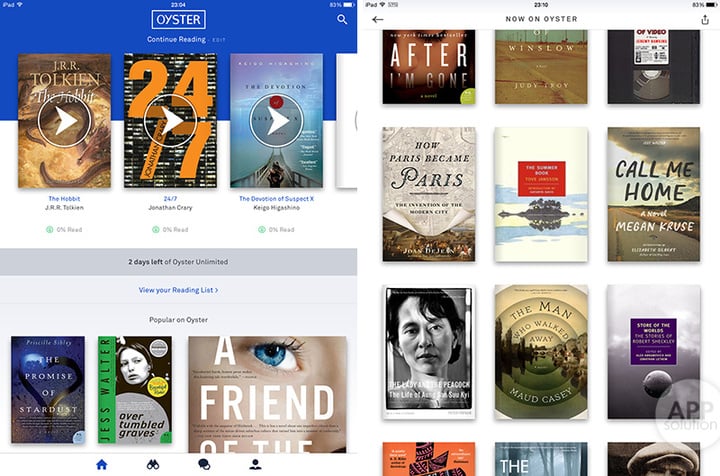This screenshot has height=476, width=720.
Task: Open the chat bubbles activity icon
Action: click(204, 465)
